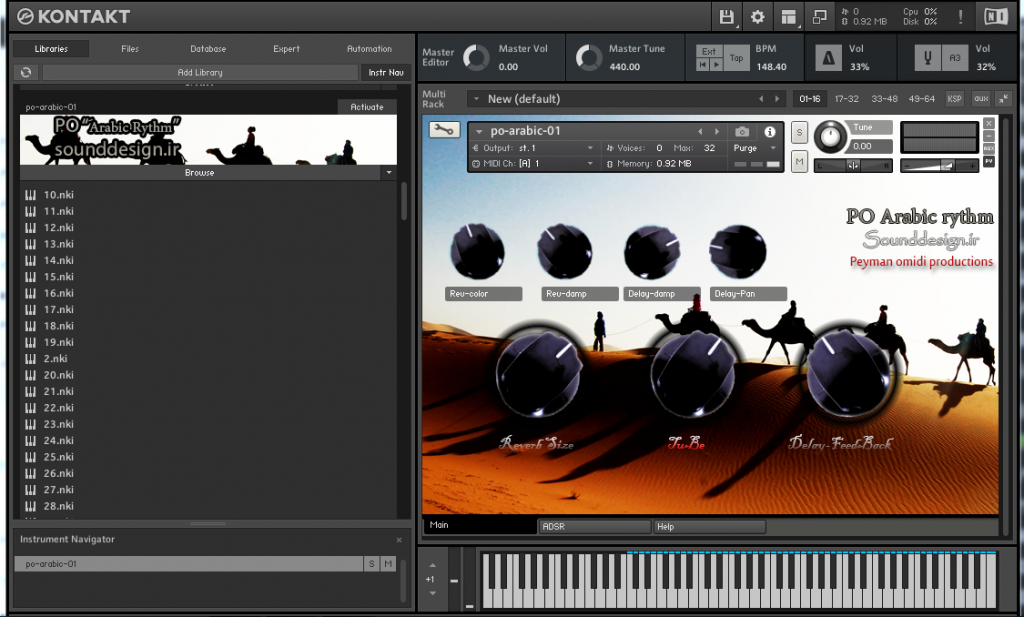Viewport: 1024px width, 617px height.
Task: Click the NI logo in header
Action: [x=996, y=17]
